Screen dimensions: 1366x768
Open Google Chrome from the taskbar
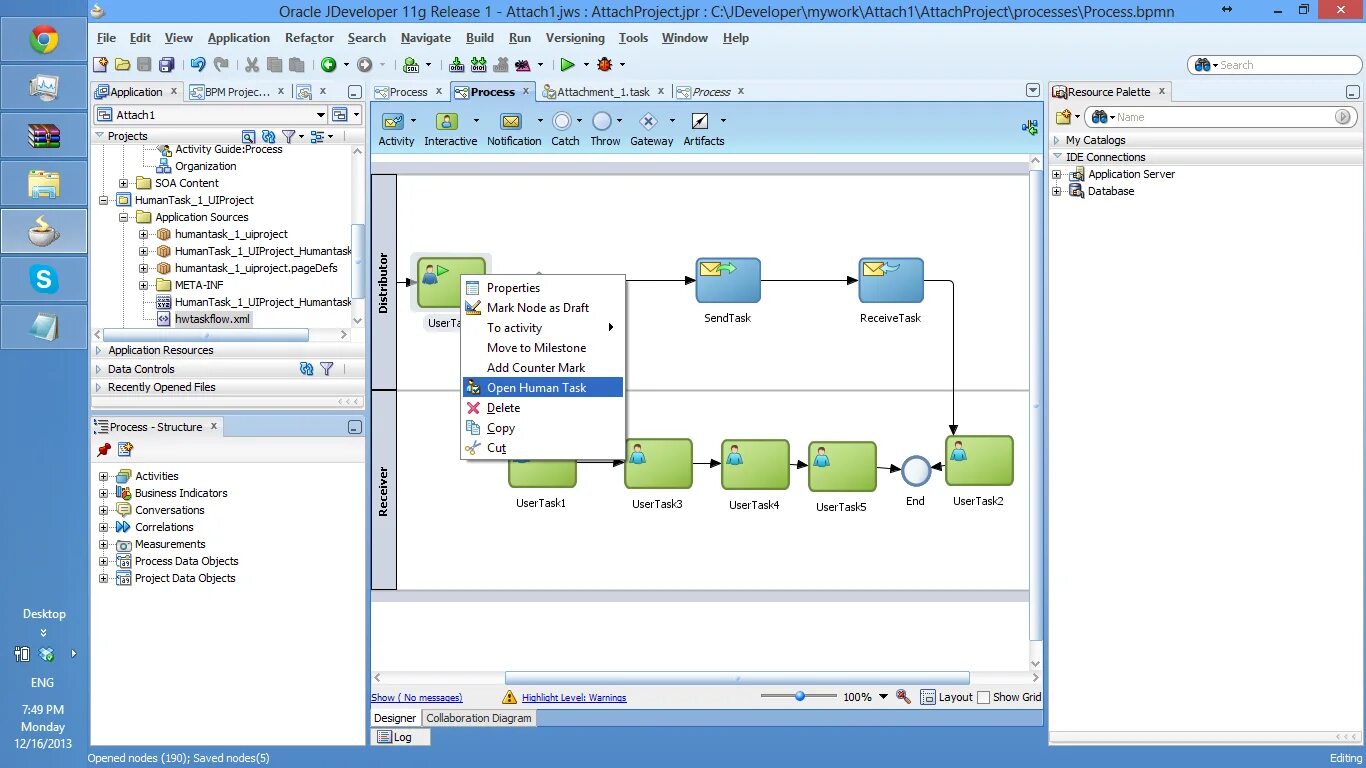[44, 41]
